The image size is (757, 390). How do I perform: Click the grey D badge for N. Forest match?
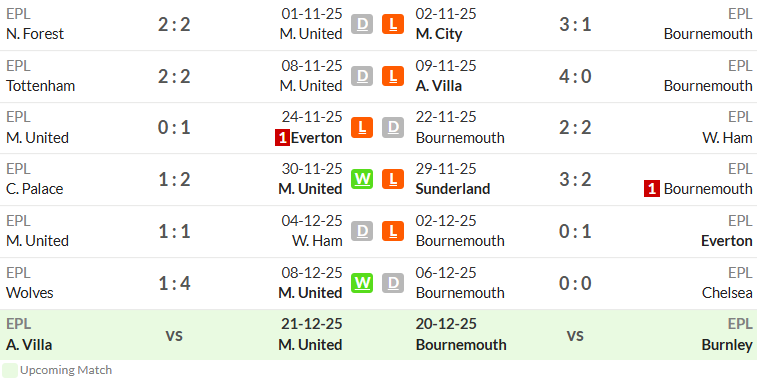(x=362, y=24)
